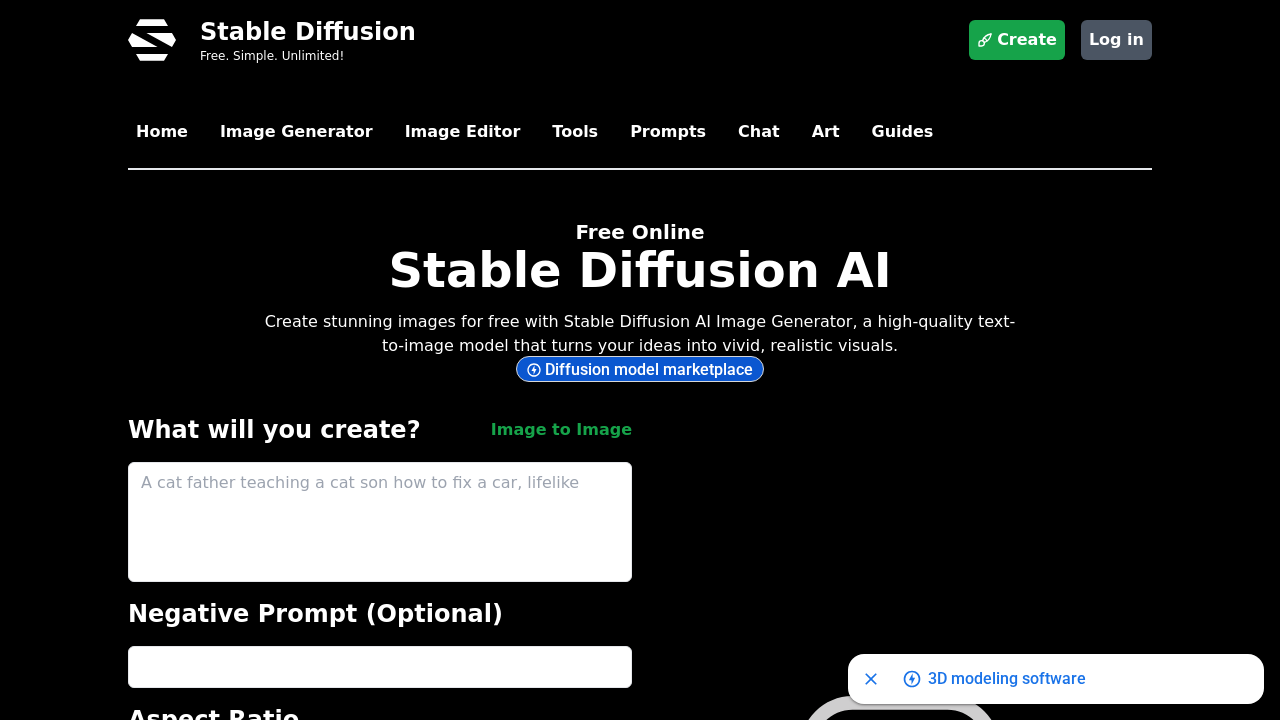Open the Image Editor section
Screen dimensions: 1280x720
(462, 131)
